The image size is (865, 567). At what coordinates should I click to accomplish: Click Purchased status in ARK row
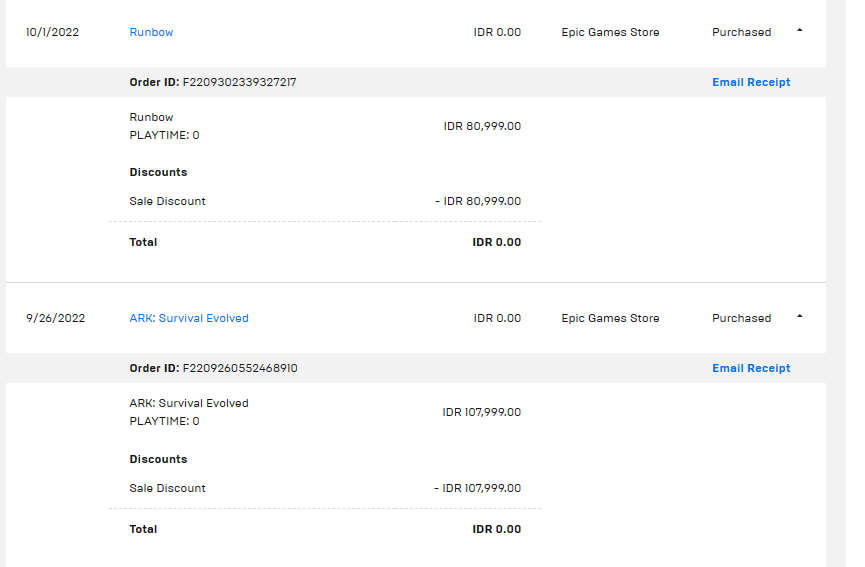tap(741, 318)
